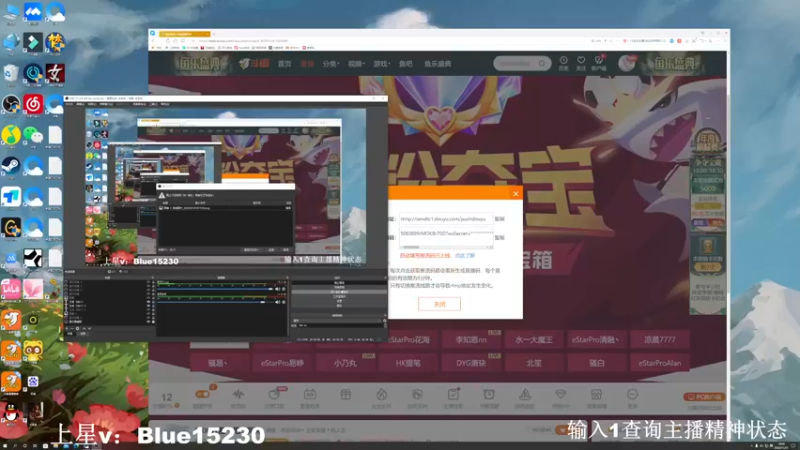
Task: Select streamer eStarPro清融
Action: 596,339
